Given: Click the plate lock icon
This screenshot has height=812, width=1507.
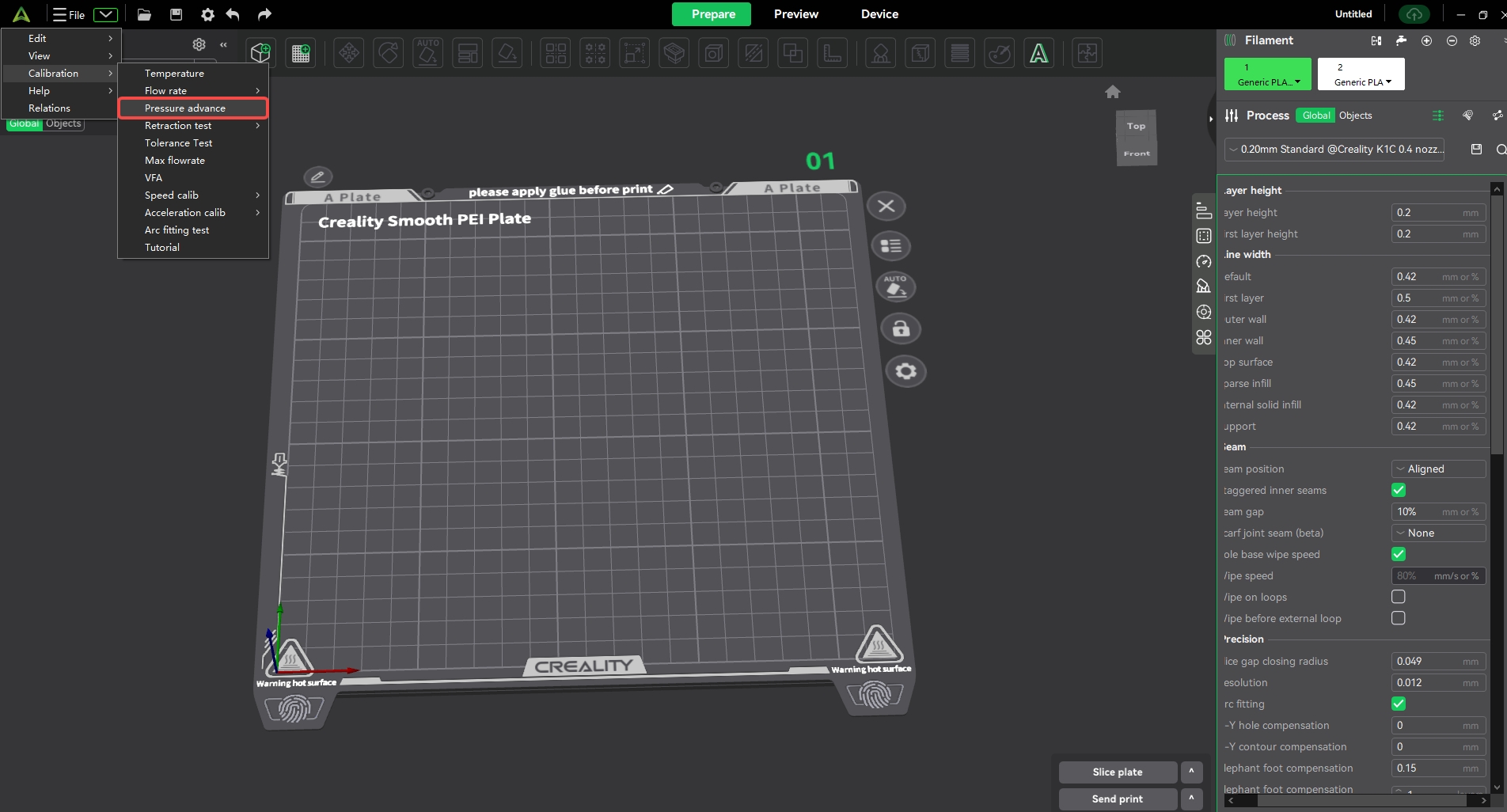Looking at the screenshot, I should [901, 329].
